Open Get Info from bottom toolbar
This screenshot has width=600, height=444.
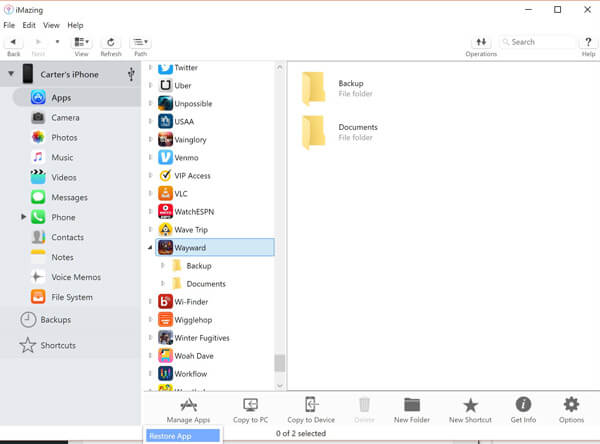tap(522, 404)
